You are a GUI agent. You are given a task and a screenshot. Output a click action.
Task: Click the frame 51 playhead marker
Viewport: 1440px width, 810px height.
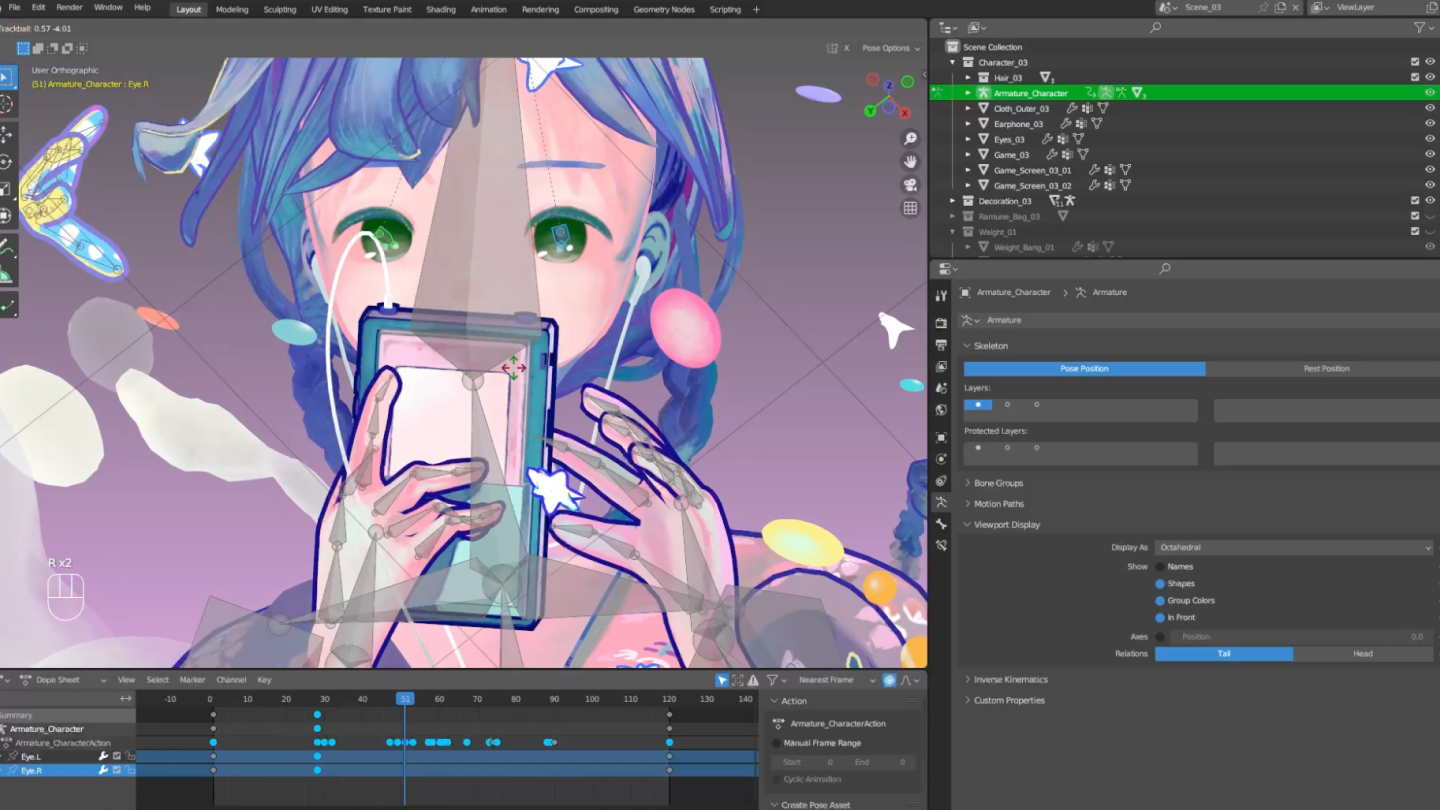405,699
